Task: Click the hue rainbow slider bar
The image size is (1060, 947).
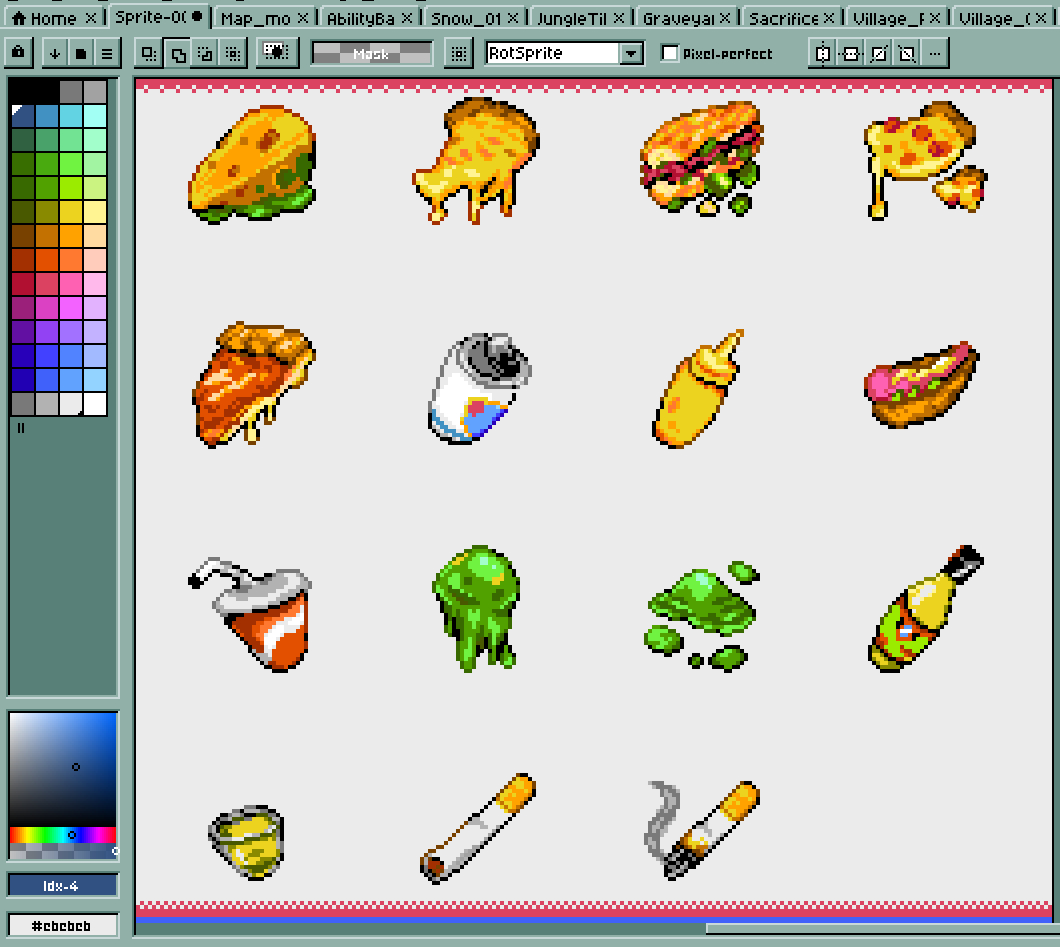Action: pos(63,834)
